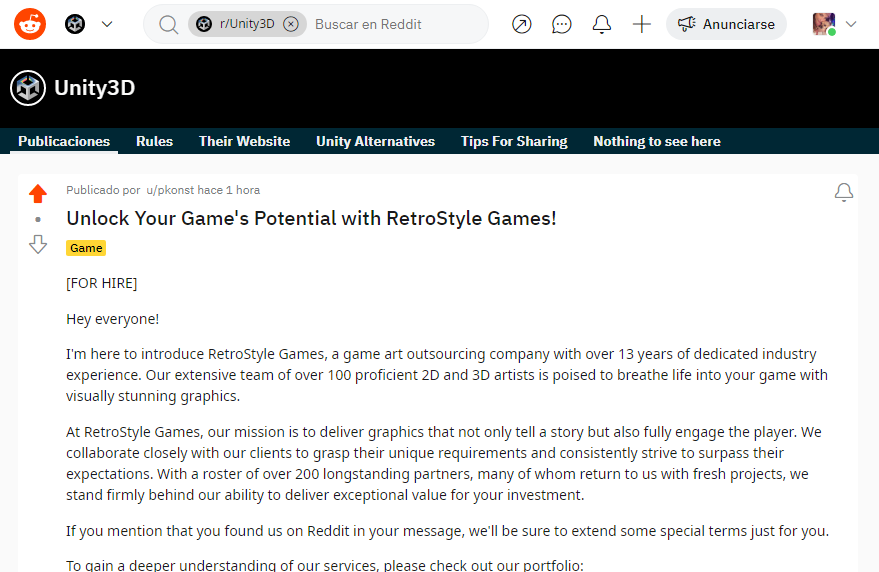Image resolution: width=879 pixels, height=572 pixels.
Task: Click the Anunciarse button
Action: click(727, 24)
